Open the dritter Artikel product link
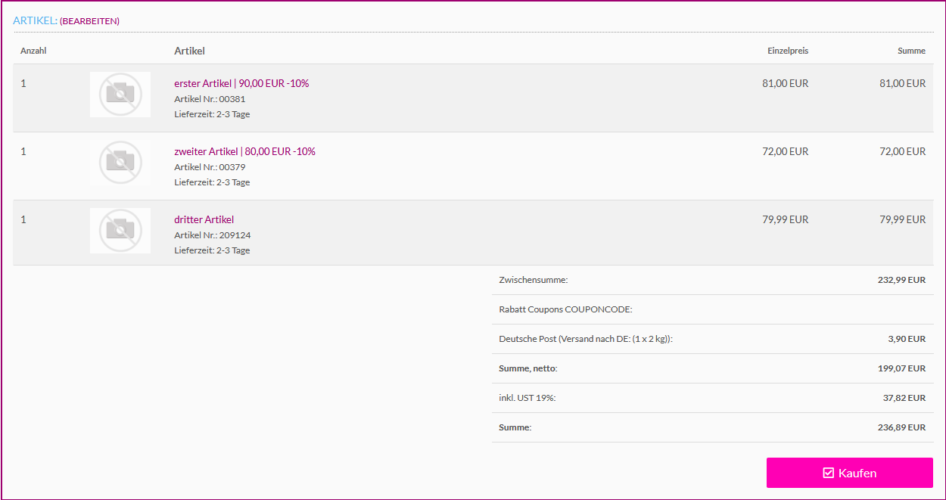Screen dimensions: 946x500 point(204,220)
